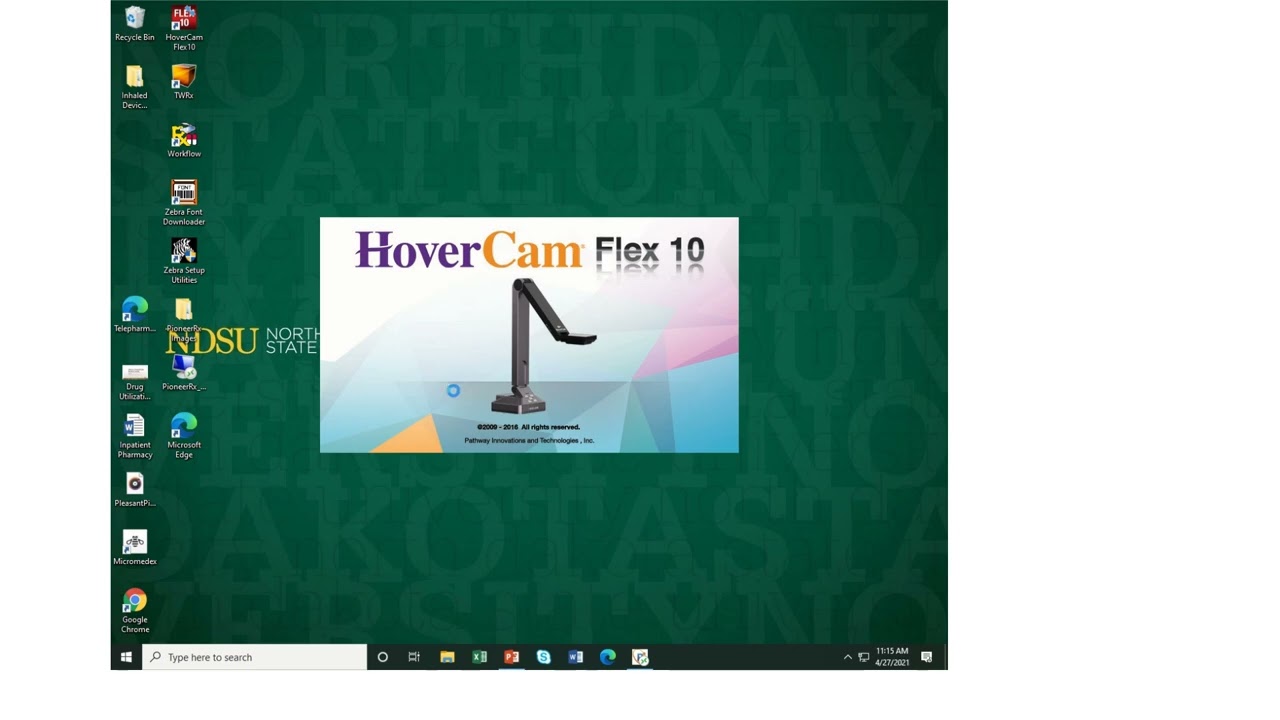The width and height of the screenshot is (1280, 720).
Task: Open the network status tray icon
Action: [x=863, y=657]
